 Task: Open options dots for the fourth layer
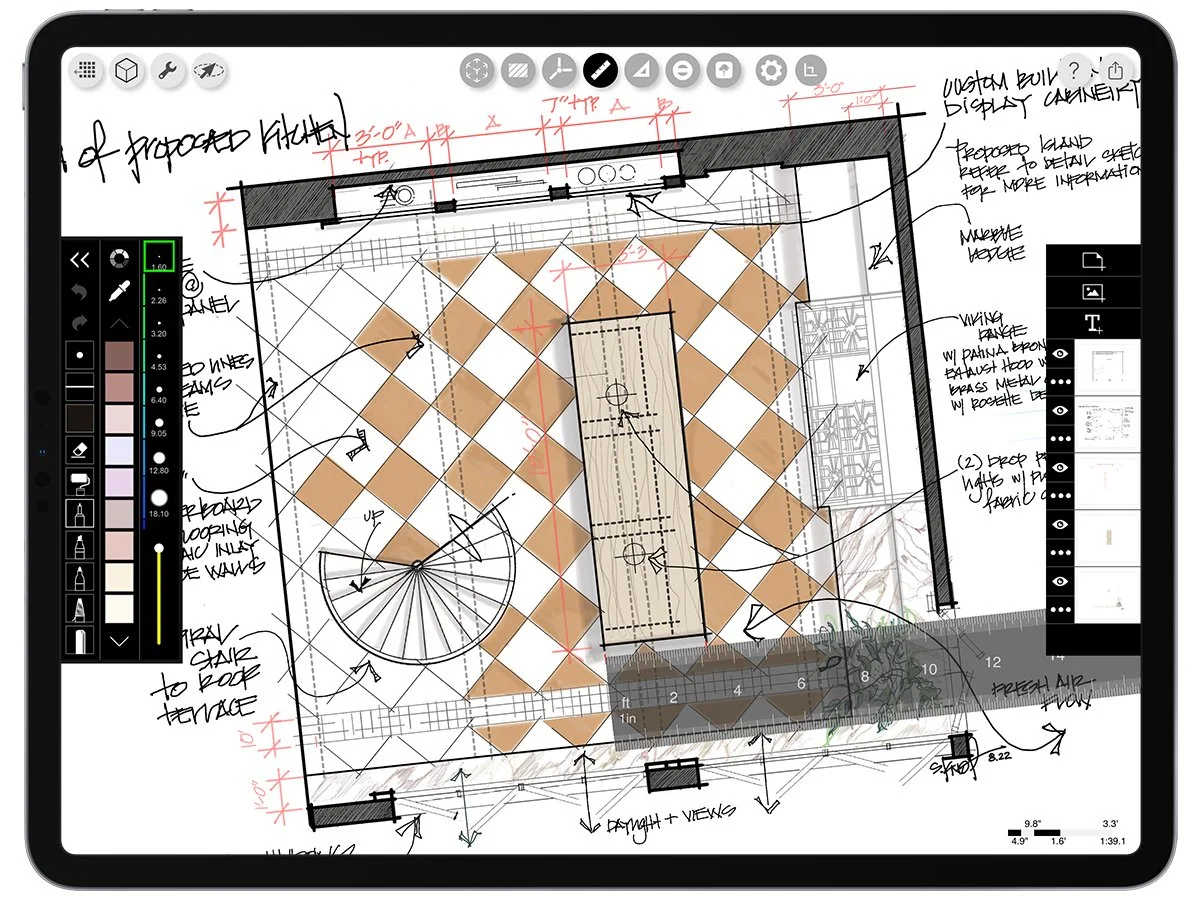tap(1061, 552)
